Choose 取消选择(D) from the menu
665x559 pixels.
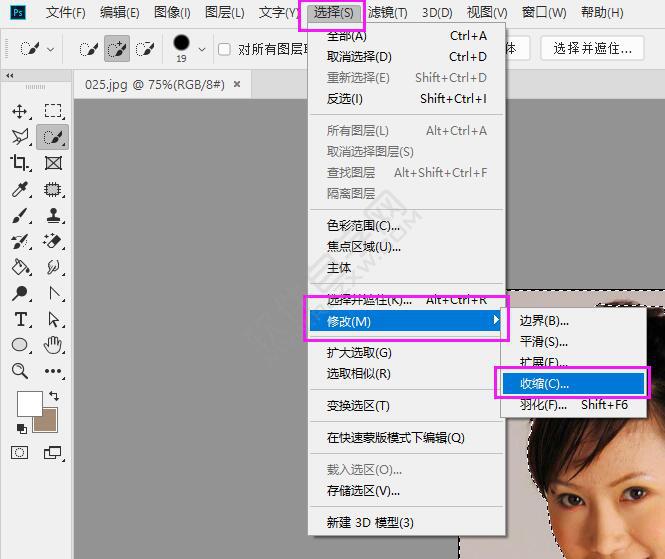tap(406, 56)
